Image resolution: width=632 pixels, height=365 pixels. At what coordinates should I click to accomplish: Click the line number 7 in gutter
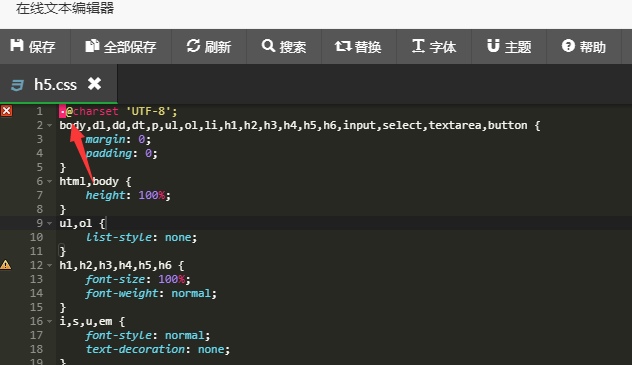(x=40, y=195)
